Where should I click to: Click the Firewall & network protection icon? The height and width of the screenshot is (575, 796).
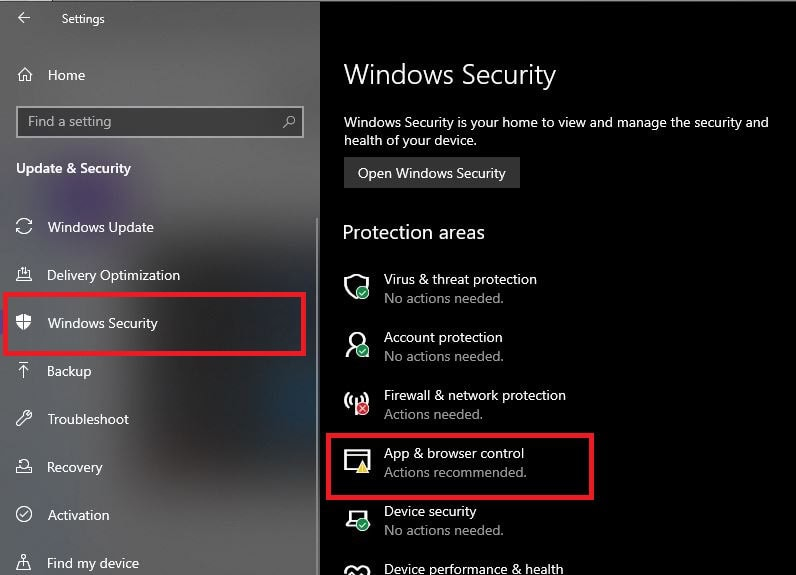(x=357, y=404)
